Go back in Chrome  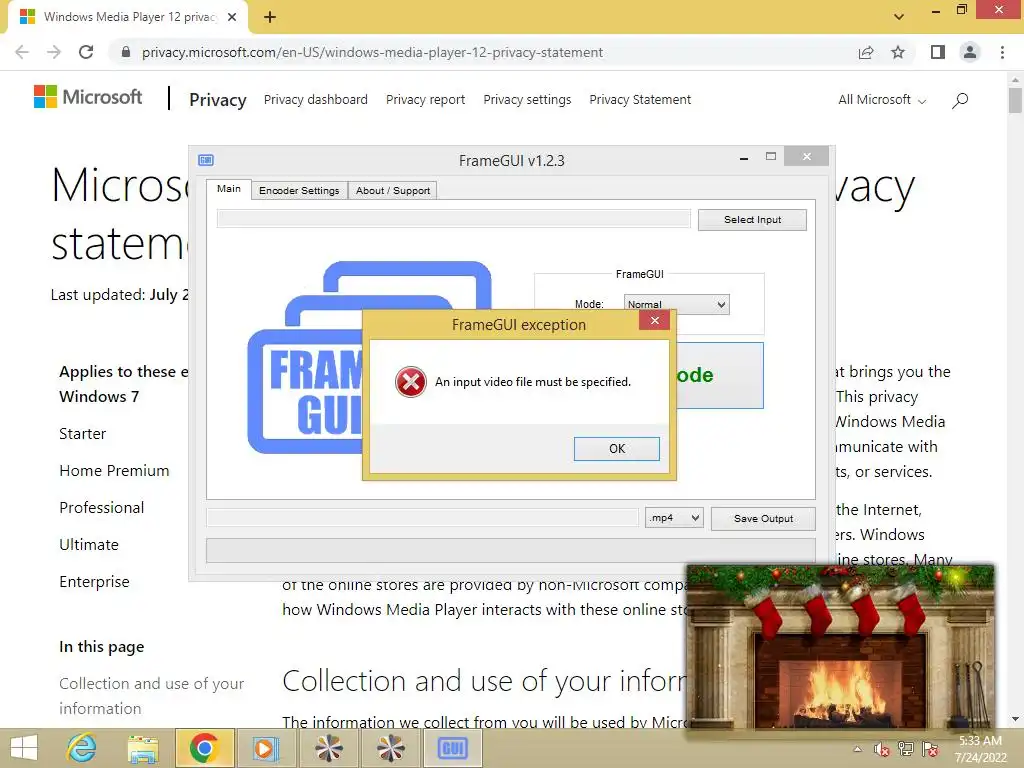[22, 52]
